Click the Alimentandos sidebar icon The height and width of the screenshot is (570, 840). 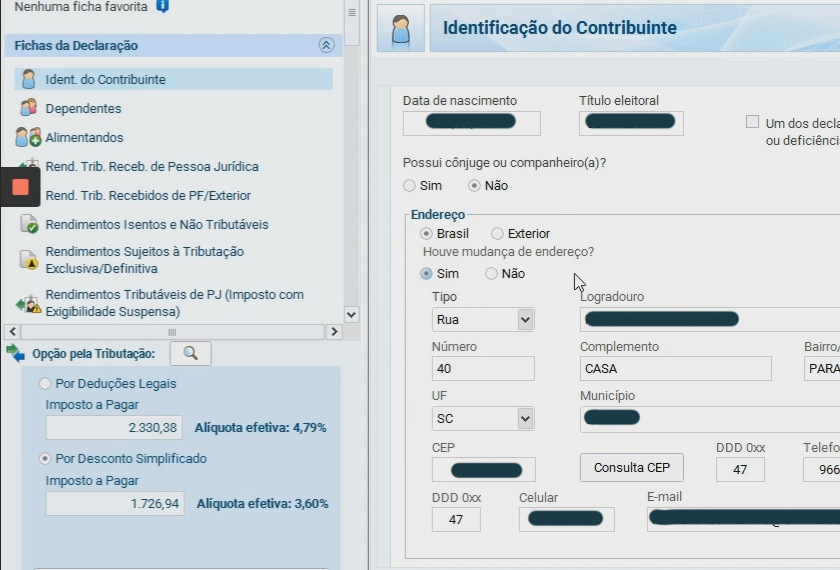tap(28, 137)
